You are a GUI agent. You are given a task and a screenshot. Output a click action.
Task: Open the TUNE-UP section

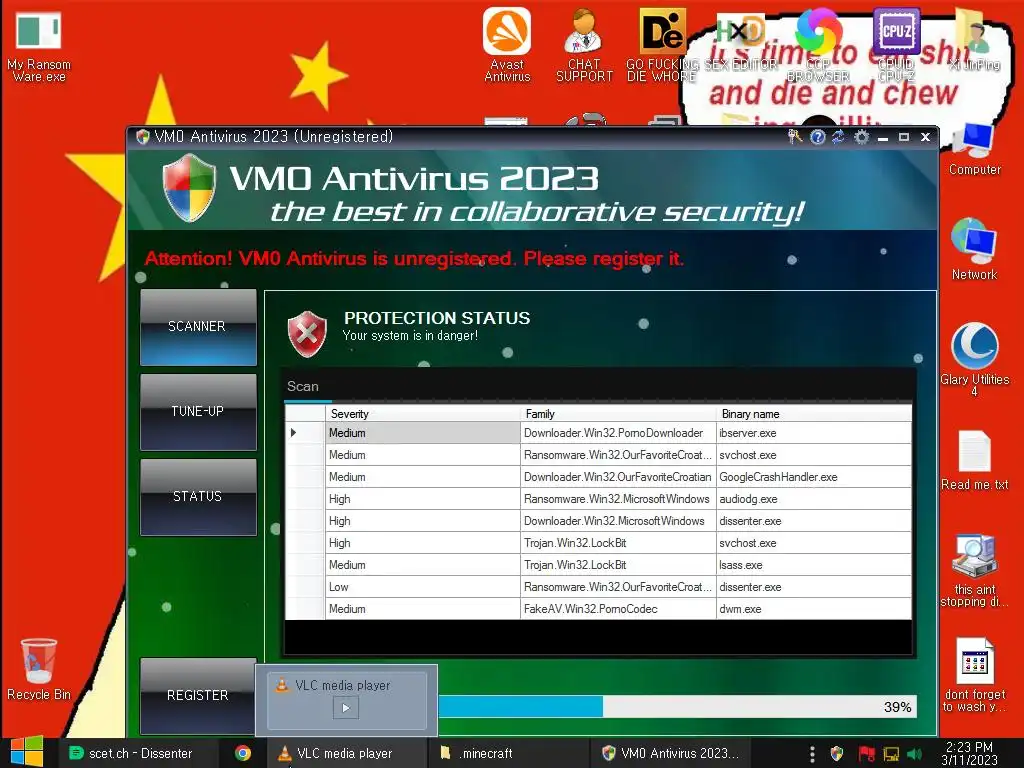(x=198, y=411)
